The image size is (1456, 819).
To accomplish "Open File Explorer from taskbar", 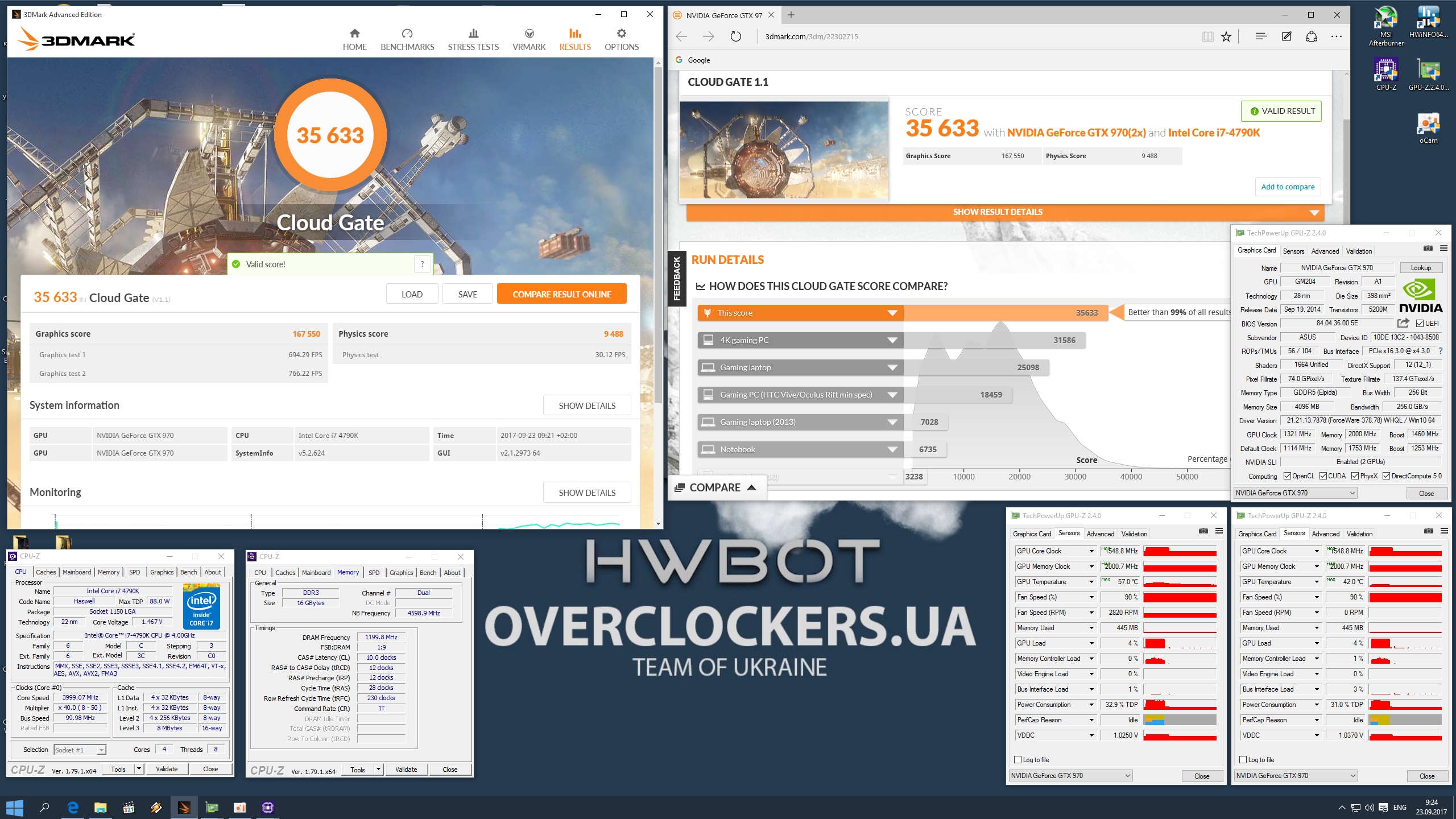I will coord(101,807).
